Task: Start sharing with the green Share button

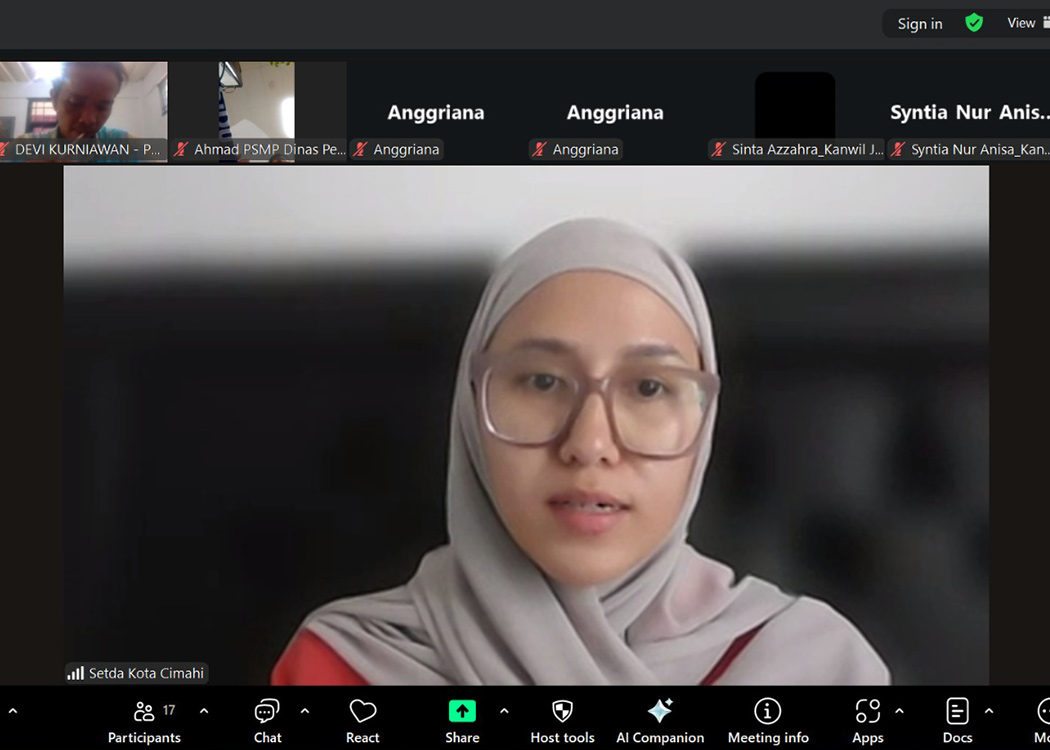Action: (462, 711)
